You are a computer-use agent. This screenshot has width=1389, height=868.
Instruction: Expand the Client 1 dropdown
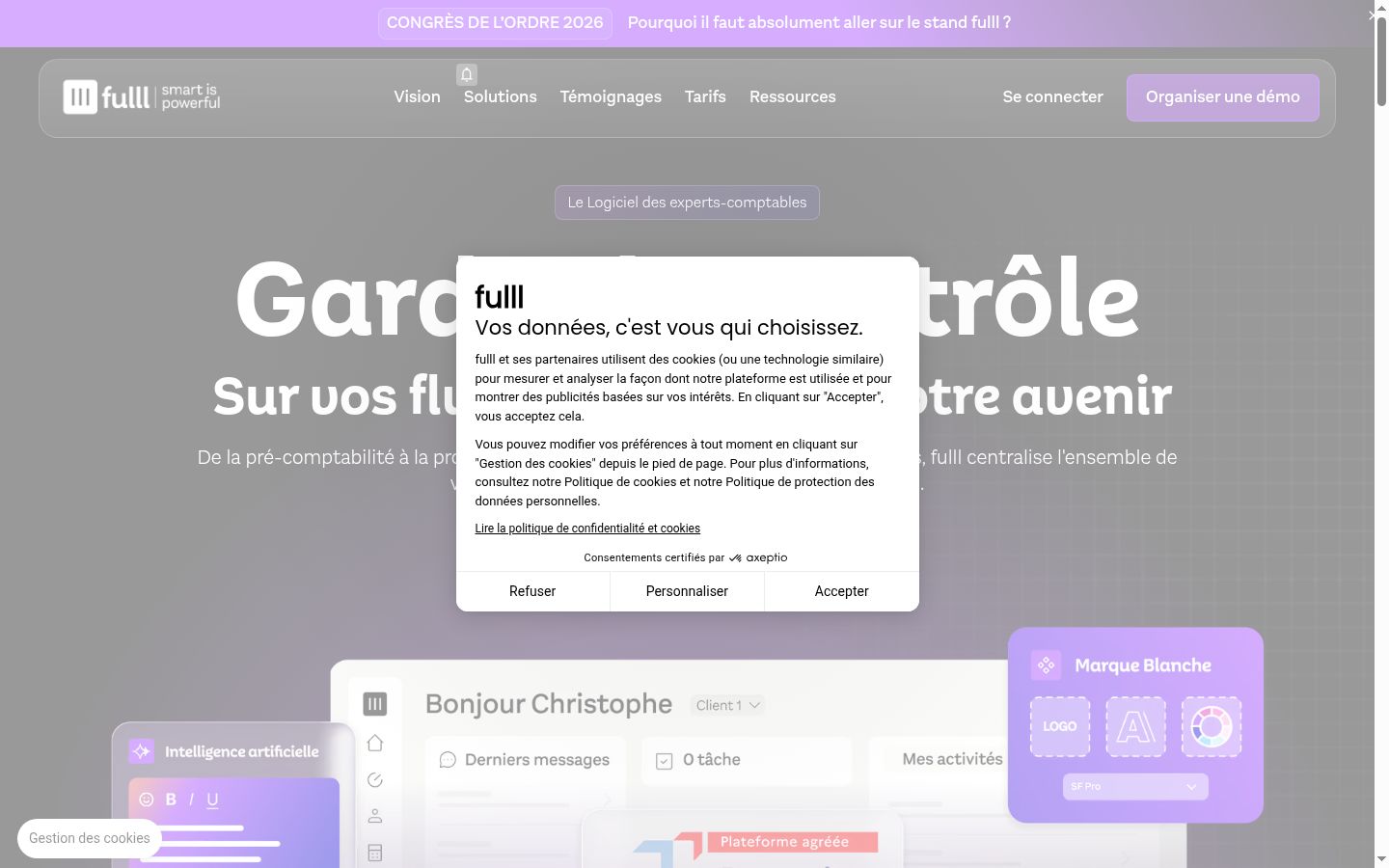point(728,705)
